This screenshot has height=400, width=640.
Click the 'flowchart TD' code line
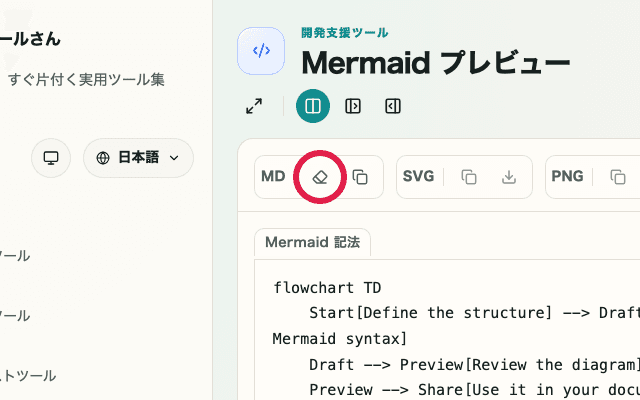click(327, 288)
